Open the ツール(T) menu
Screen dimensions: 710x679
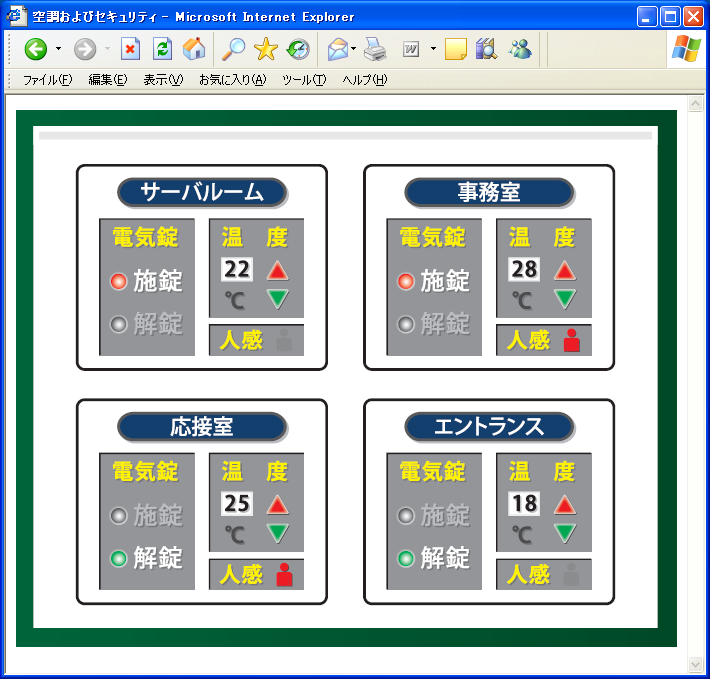click(x=304, y=80)
